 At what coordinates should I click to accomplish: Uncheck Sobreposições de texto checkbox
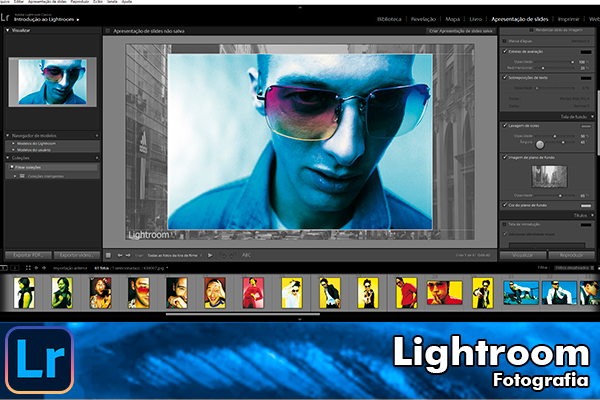[505, 77]
